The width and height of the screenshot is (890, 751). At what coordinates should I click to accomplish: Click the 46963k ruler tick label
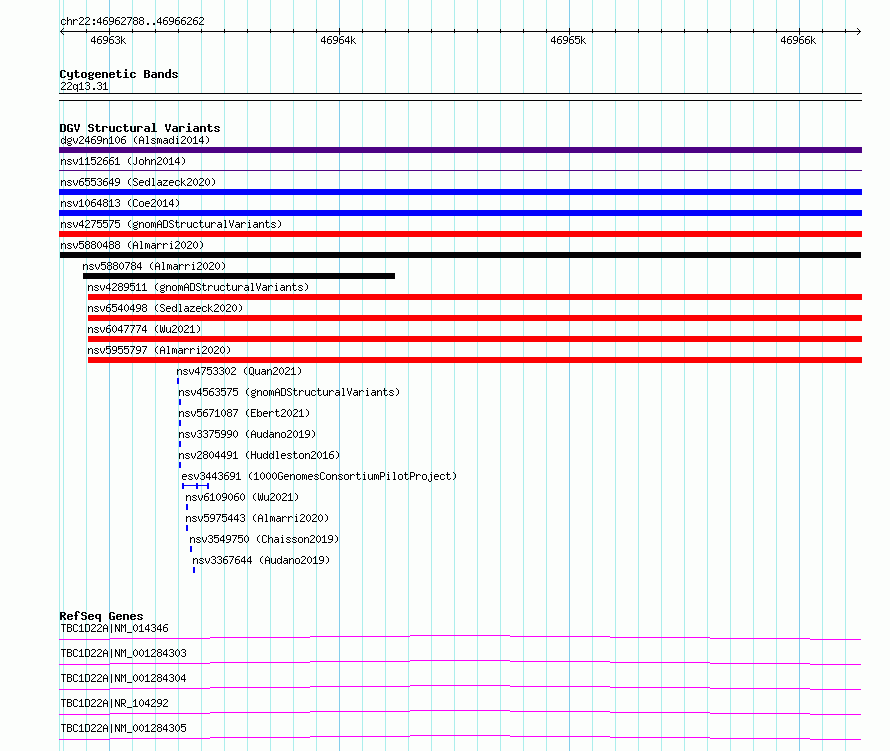[108, 40]
